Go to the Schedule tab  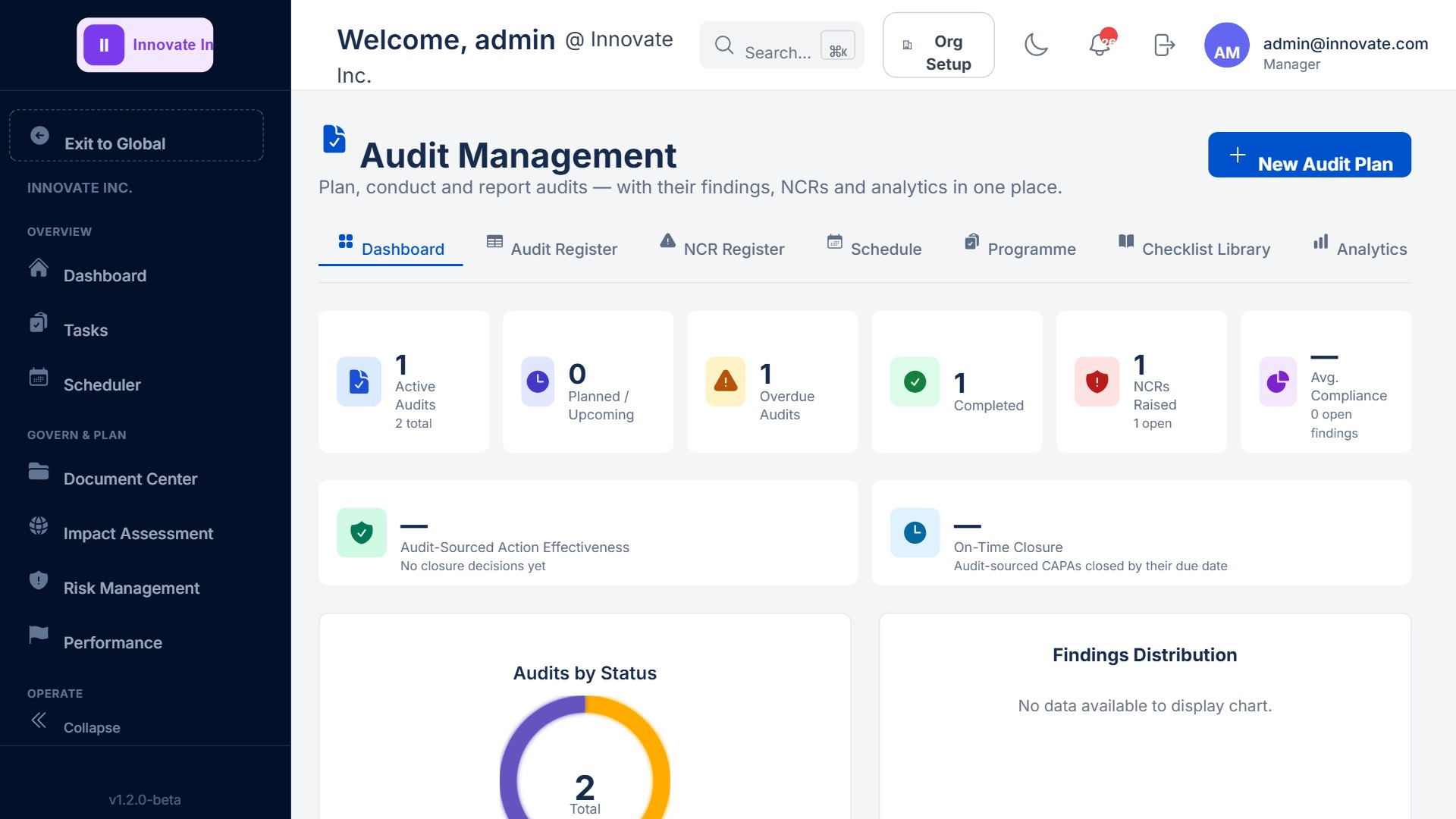[874, 249]
